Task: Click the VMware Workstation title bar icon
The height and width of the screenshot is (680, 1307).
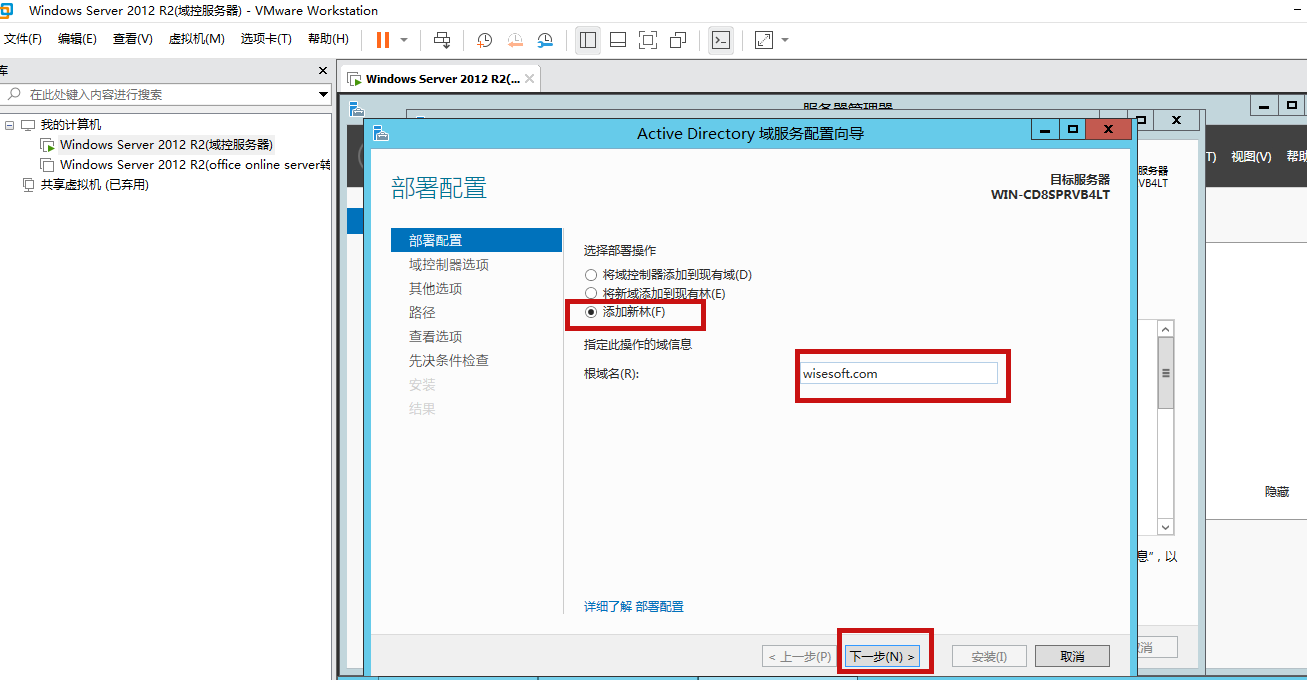Action: 6,11
